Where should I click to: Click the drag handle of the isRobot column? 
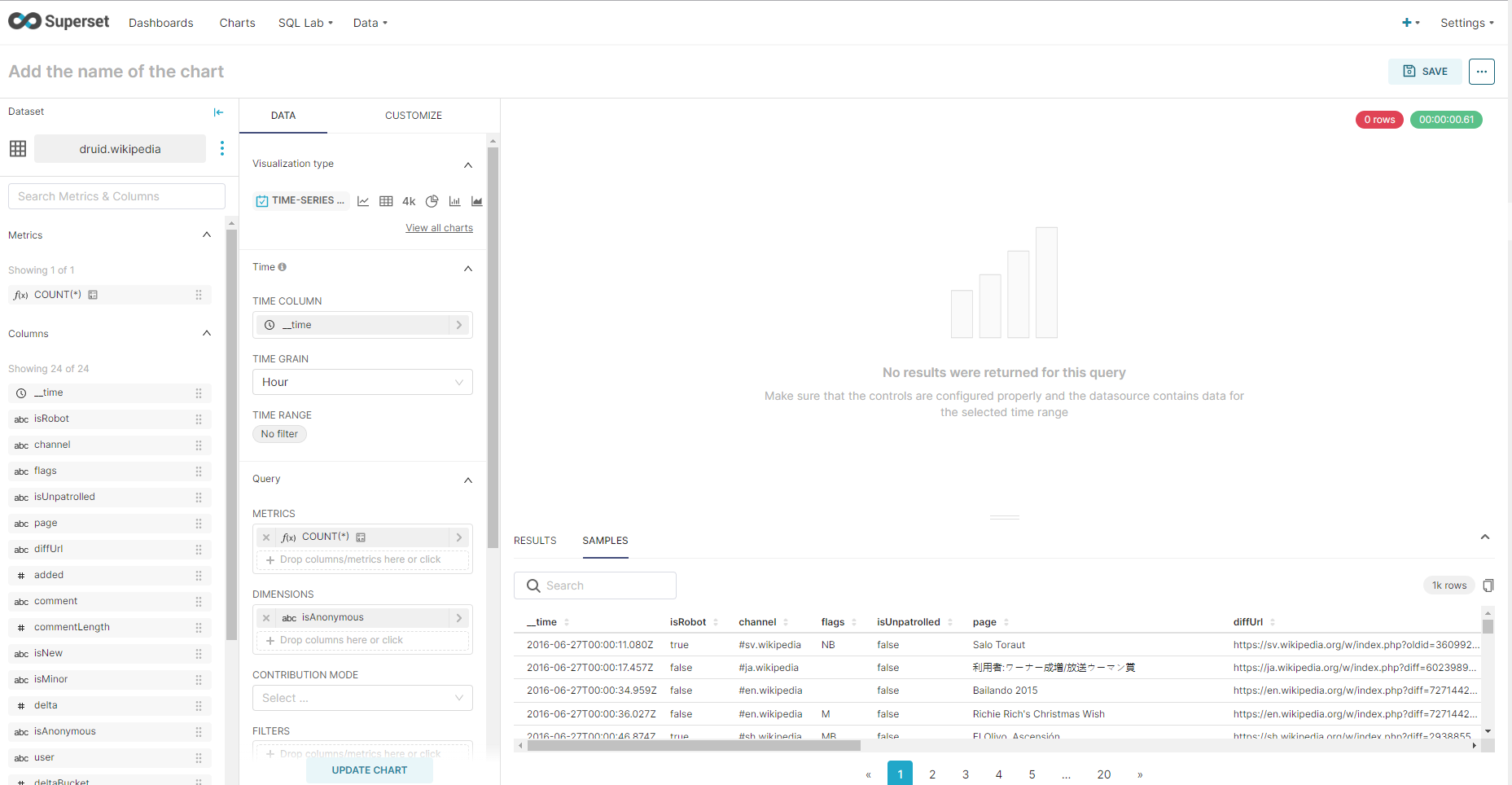pos(199,419)
